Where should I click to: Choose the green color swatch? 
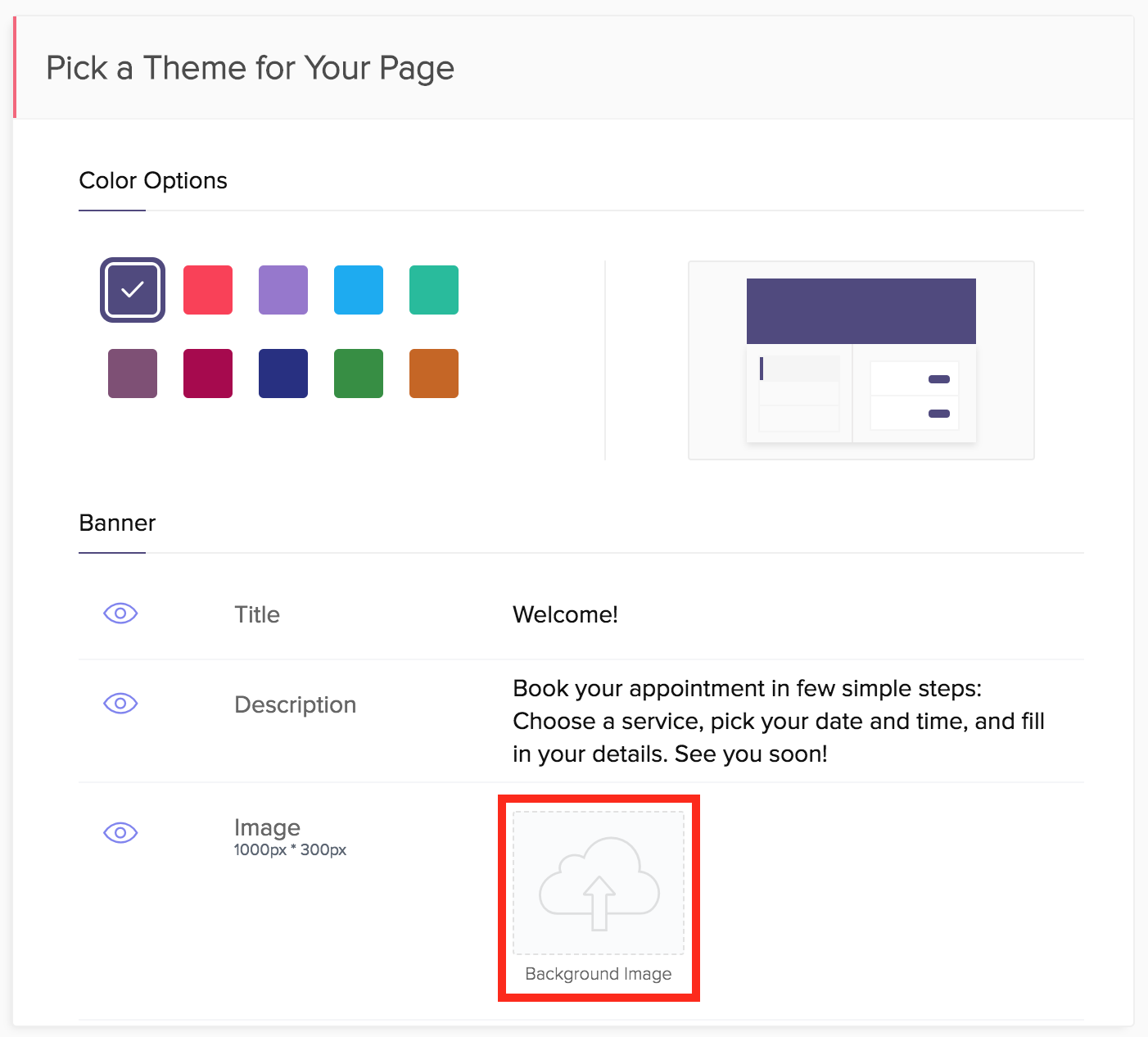click(359, 374)
